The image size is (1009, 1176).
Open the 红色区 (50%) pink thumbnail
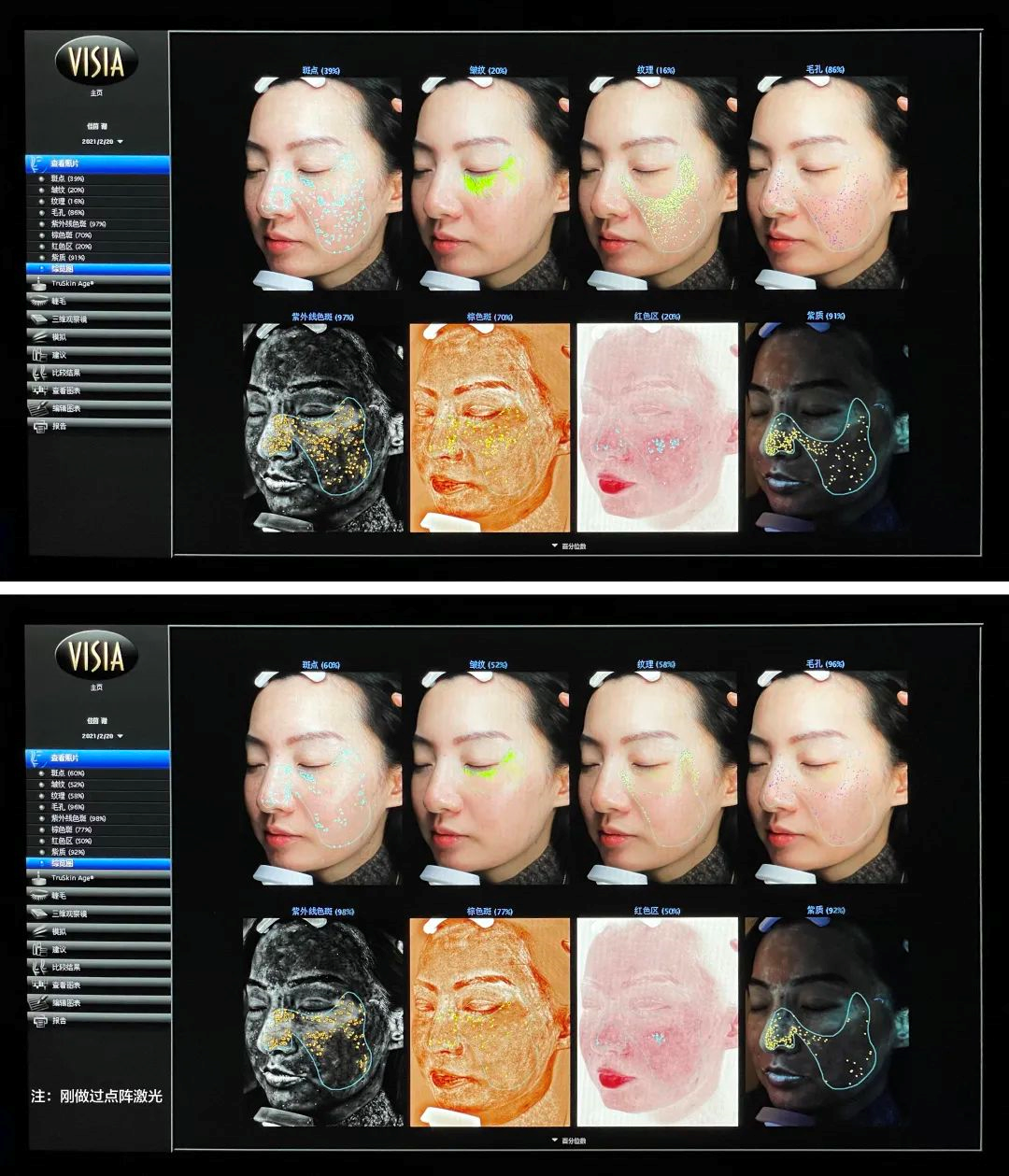[657, 1022]
